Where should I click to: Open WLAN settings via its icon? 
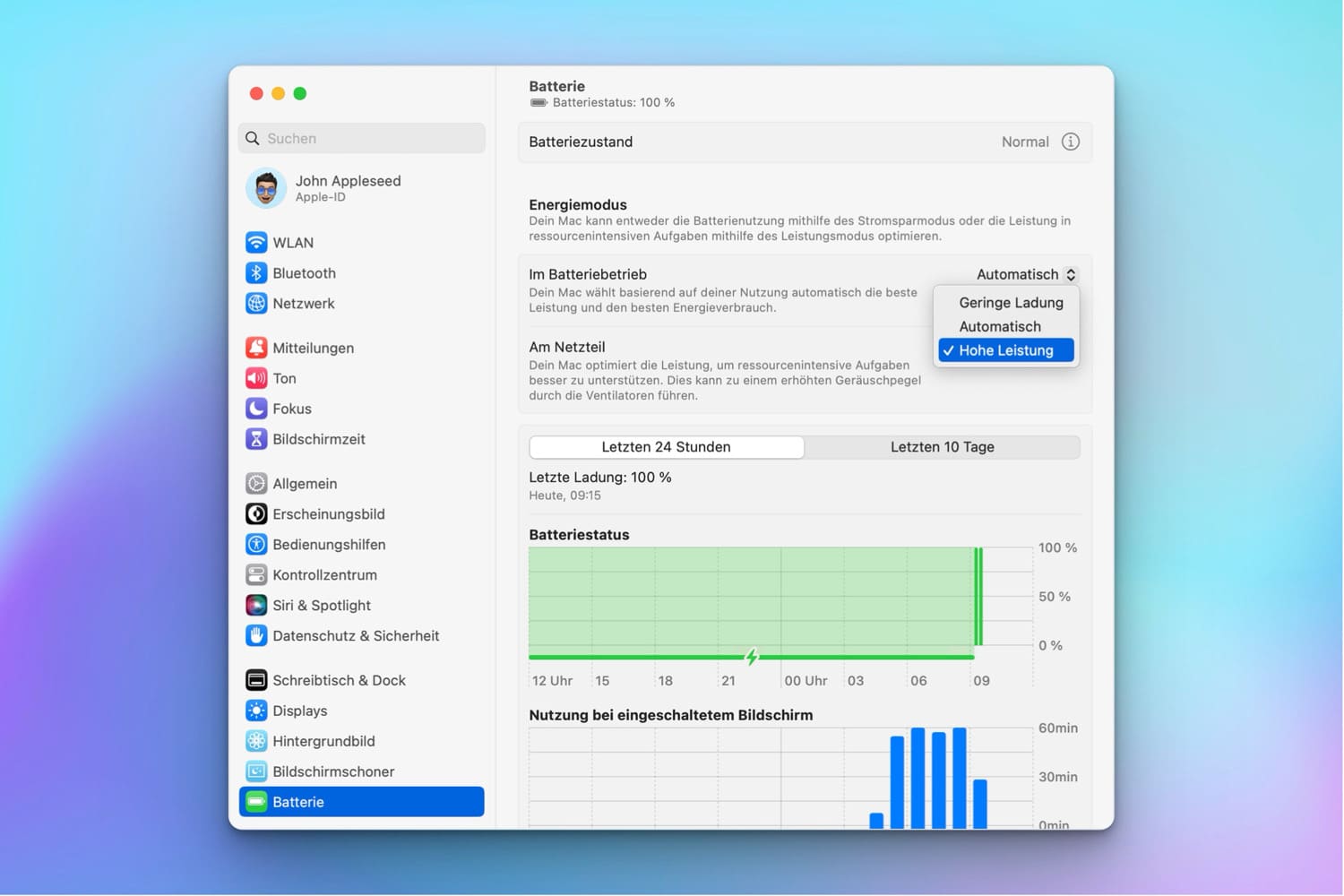(256, 243)
